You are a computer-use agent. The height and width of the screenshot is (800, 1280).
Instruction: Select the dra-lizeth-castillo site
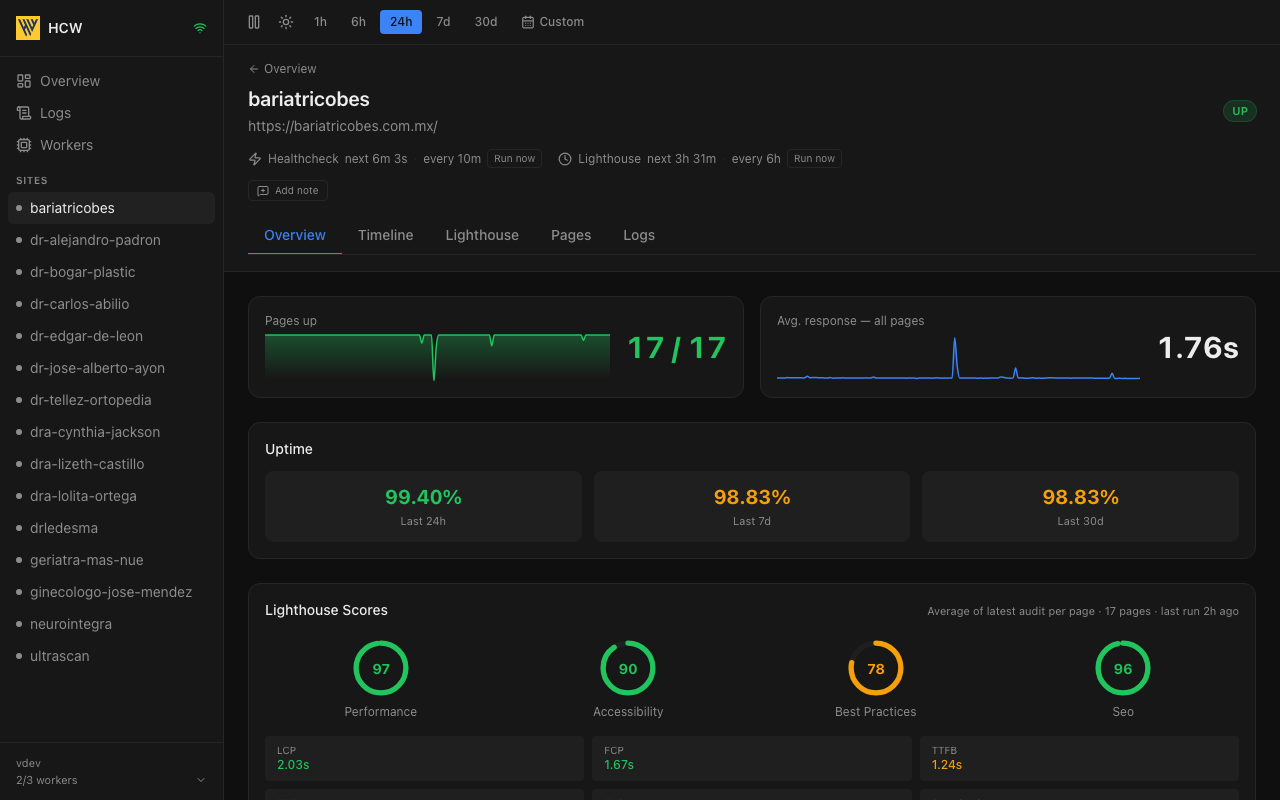point(111,464)
